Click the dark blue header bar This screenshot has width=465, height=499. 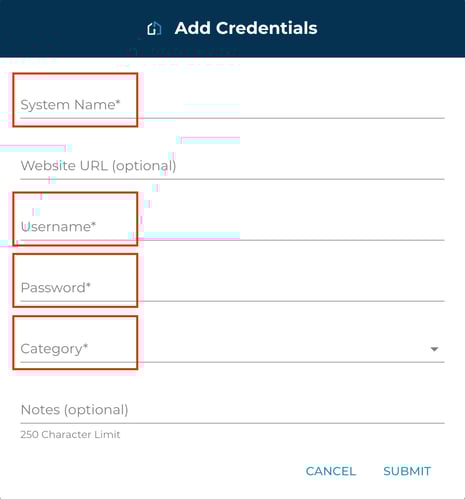232,29
